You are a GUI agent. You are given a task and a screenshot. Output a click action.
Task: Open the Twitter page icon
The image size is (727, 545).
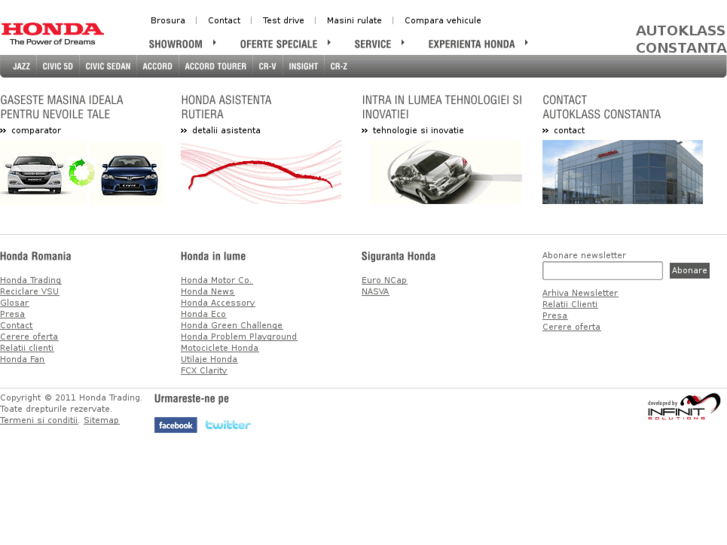(x=228, y=425)
